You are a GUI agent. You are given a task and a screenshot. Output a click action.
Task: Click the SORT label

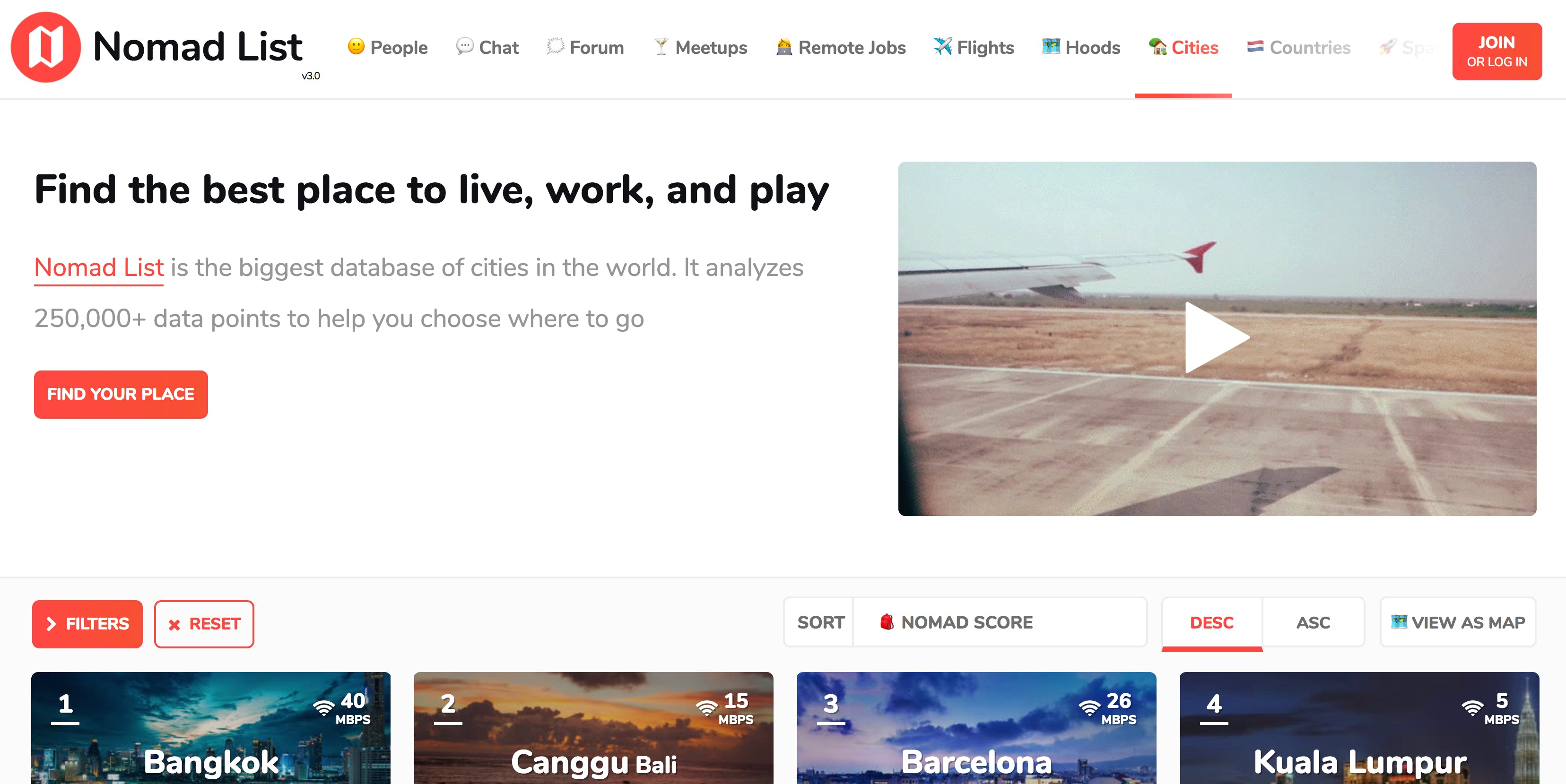[x=821, y=622]
